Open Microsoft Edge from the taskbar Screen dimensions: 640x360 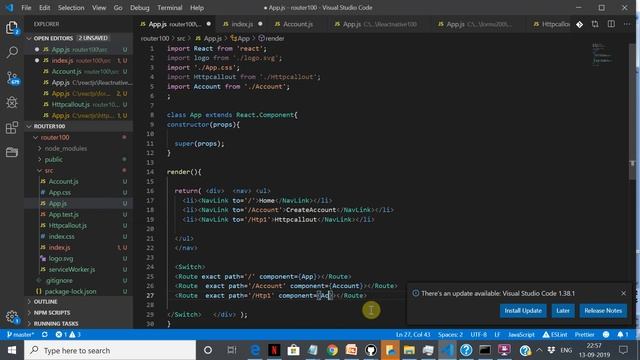click(255, 350)
